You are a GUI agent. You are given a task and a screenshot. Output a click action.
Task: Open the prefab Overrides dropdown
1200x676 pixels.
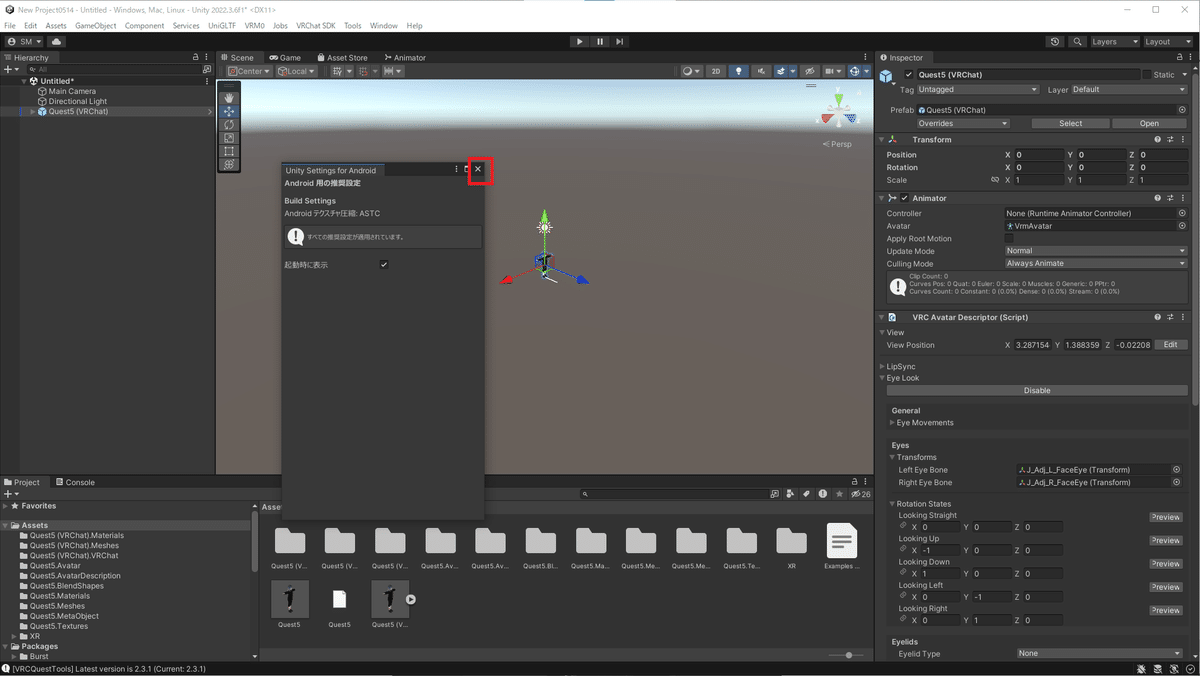pyautogui.click(x=964, y=124)
